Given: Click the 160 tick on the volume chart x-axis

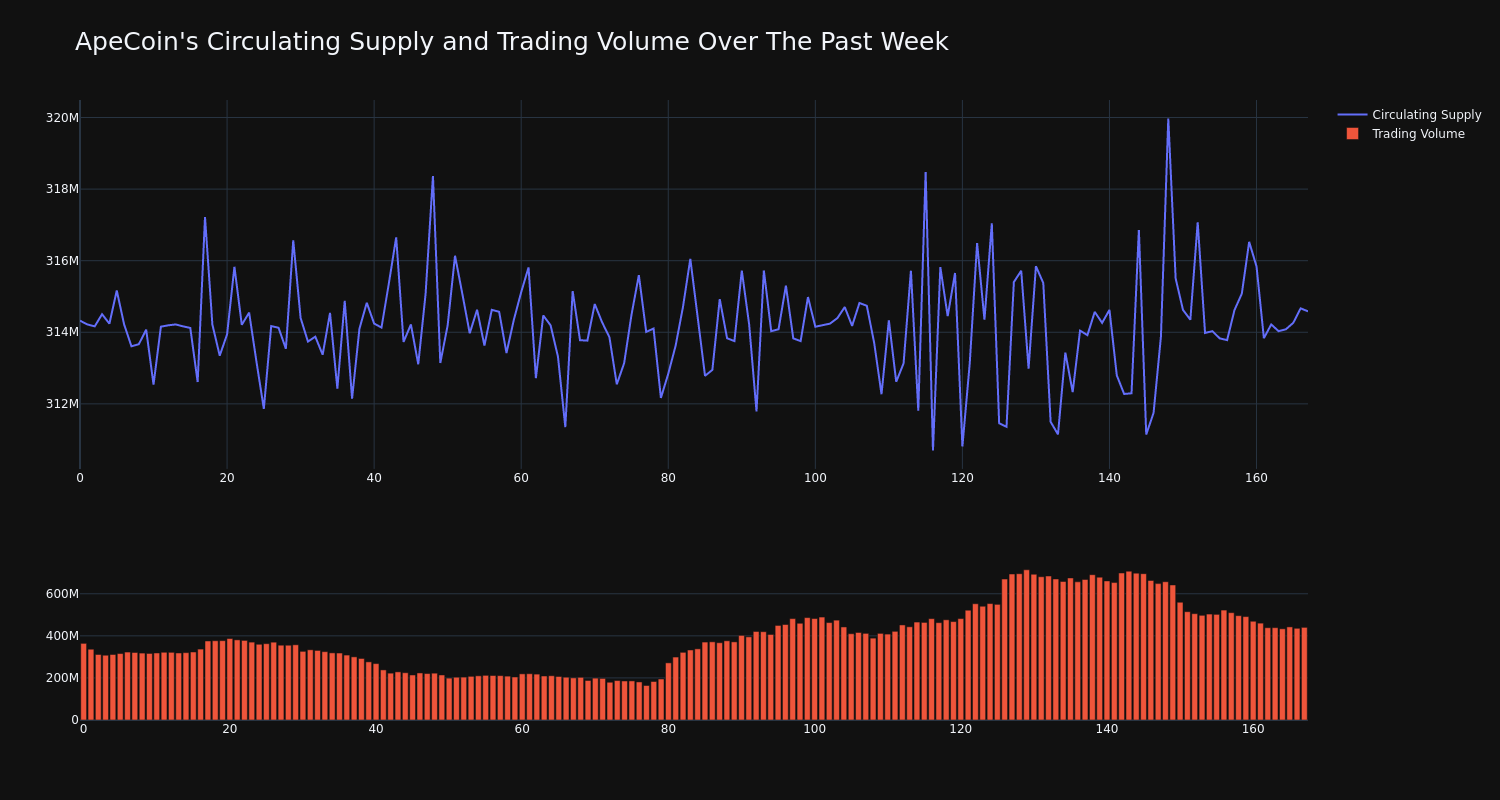Looking at the screenshot, I should 1253,729.
